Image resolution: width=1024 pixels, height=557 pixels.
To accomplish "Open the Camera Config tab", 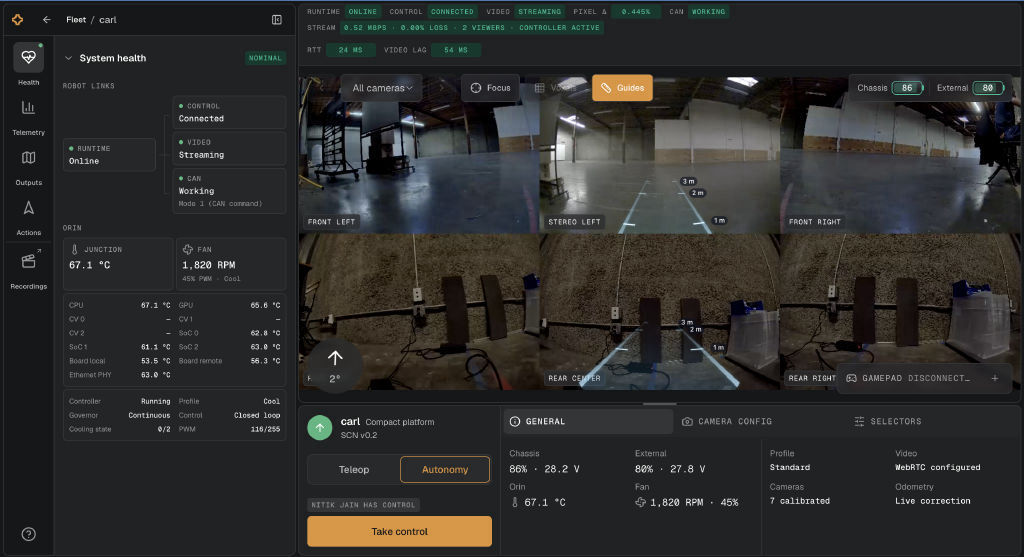I will 726,422.
